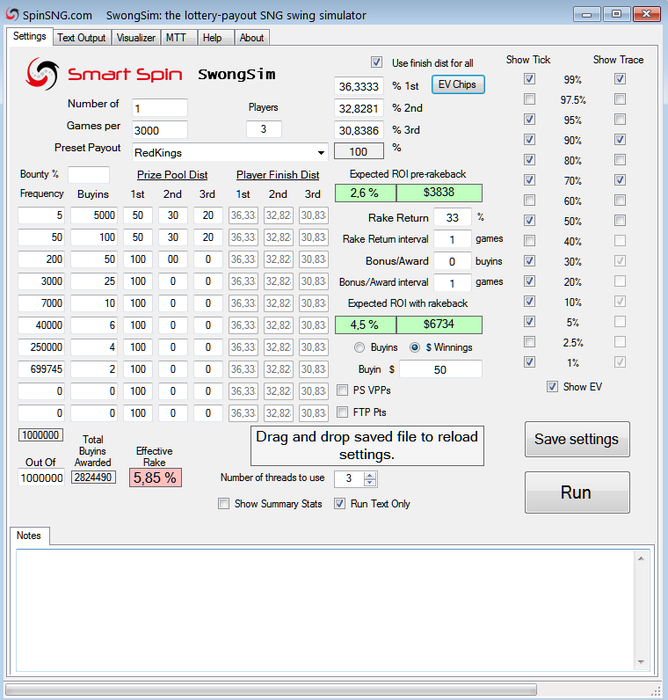The width and height of the screenshot is (668, 700).
Task: Click the Frequency field showing 699745
Action: (x=41, y=369)
